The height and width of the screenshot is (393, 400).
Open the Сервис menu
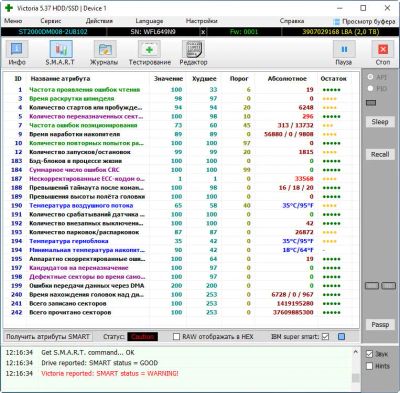coord(51,21)
